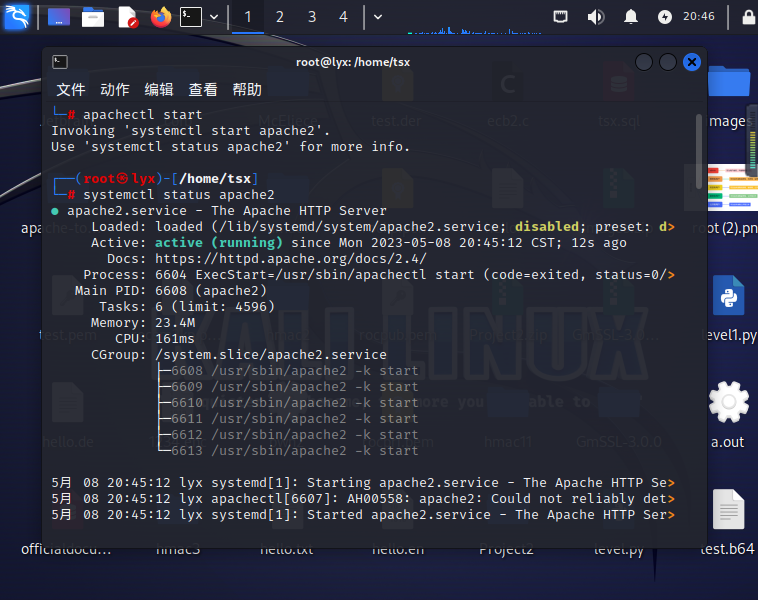Open the notifications bell icon
This screenshot has height=600, width=758.
click(x=630, y=17)
